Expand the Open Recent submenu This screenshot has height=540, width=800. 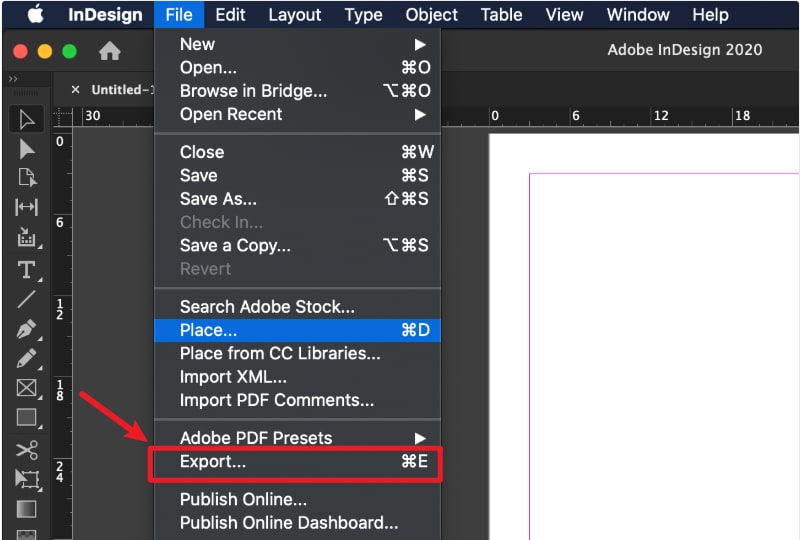[x=297, y=114]
